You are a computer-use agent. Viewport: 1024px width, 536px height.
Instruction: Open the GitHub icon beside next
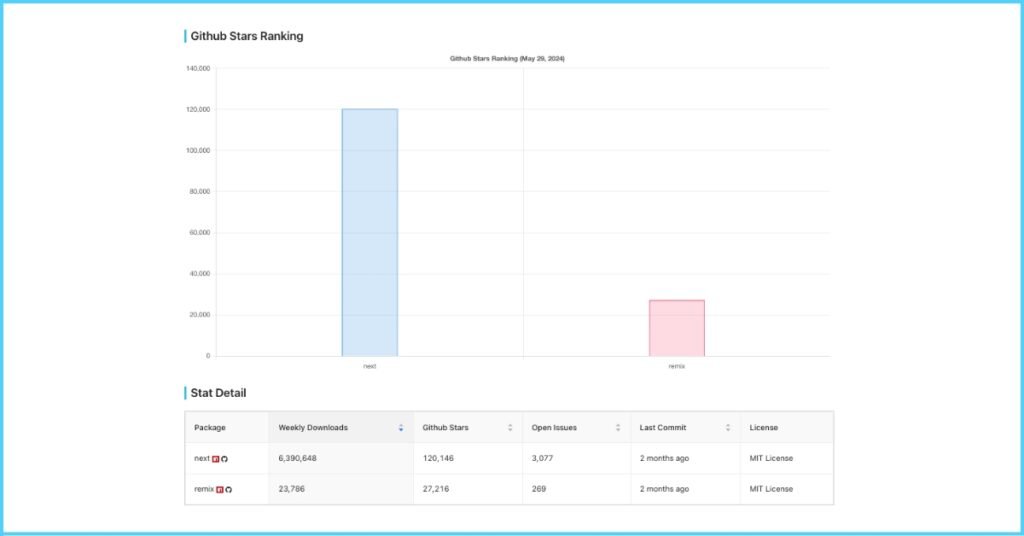(224, 459)
